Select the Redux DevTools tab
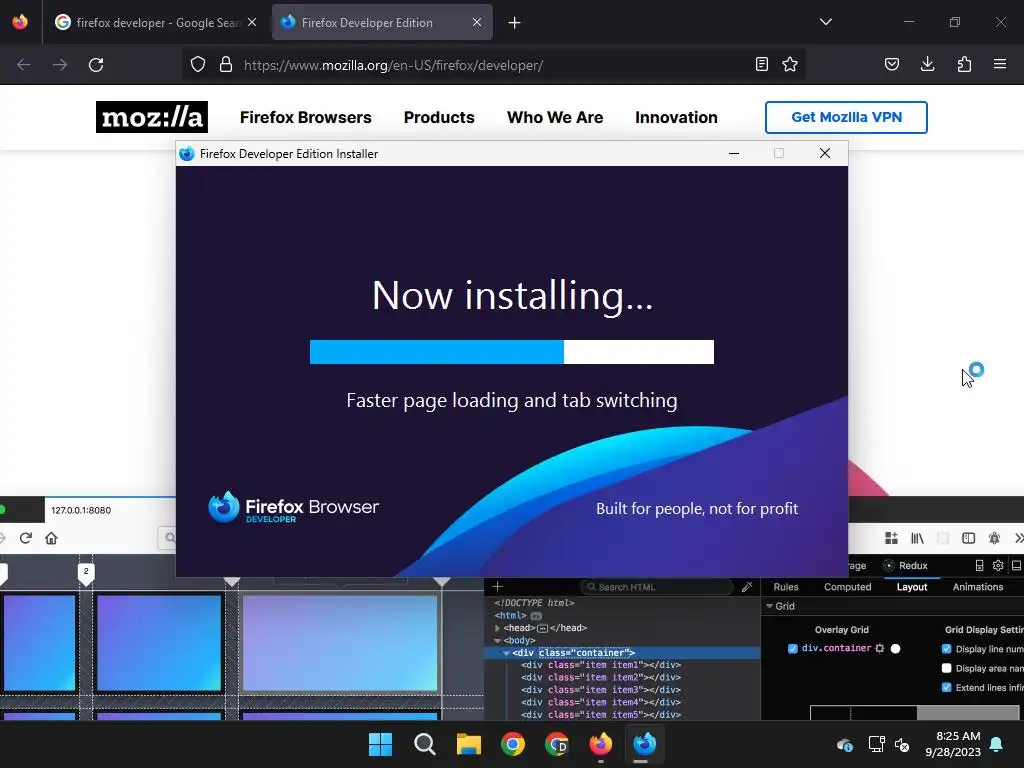 (x=905, y=566)
